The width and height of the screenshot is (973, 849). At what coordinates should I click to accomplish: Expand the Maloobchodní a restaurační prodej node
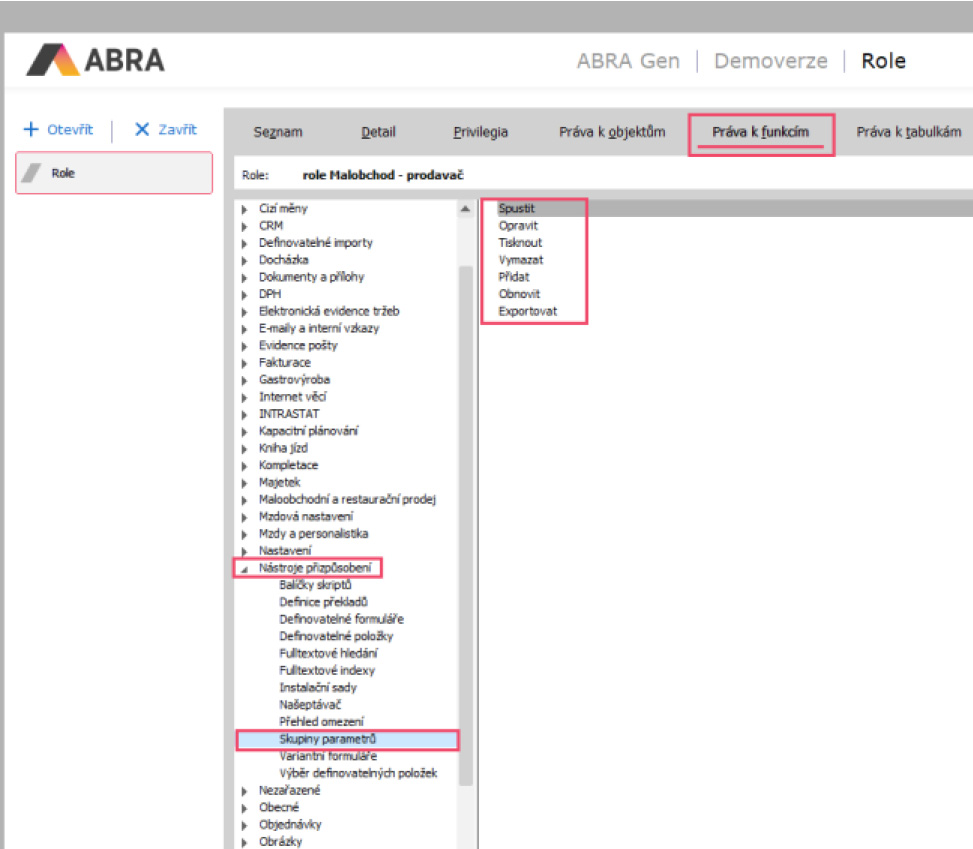[243, 499]
